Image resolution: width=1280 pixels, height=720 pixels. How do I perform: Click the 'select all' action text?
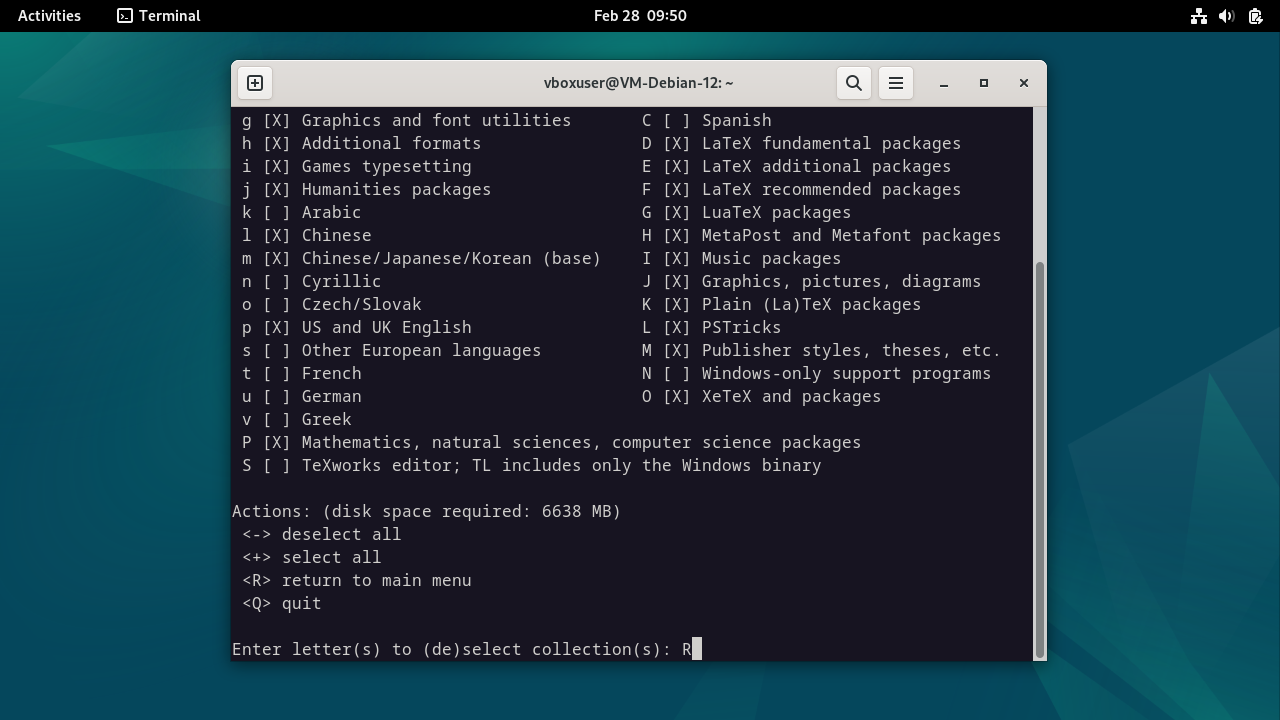click(x=331, y=557)
